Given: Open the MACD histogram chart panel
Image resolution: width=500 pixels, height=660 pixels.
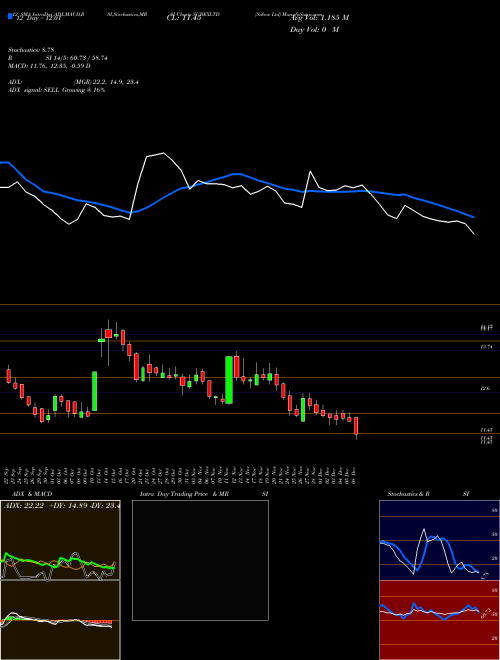Looking at the screenshot, I should 60,620.
